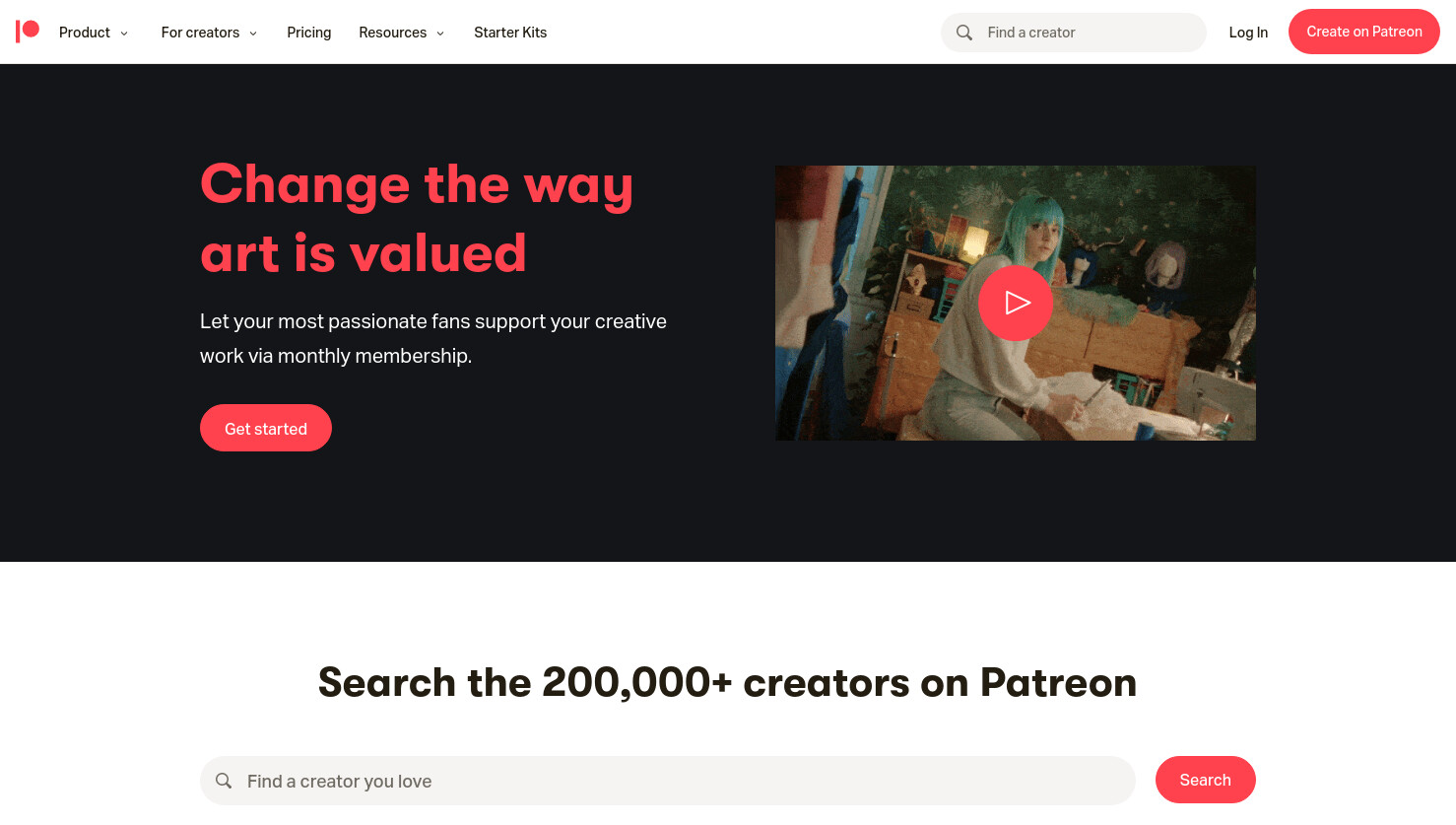The image size is (1456, 825).
Task: Click the Patreon logo icon
Action: coord(28,32)
